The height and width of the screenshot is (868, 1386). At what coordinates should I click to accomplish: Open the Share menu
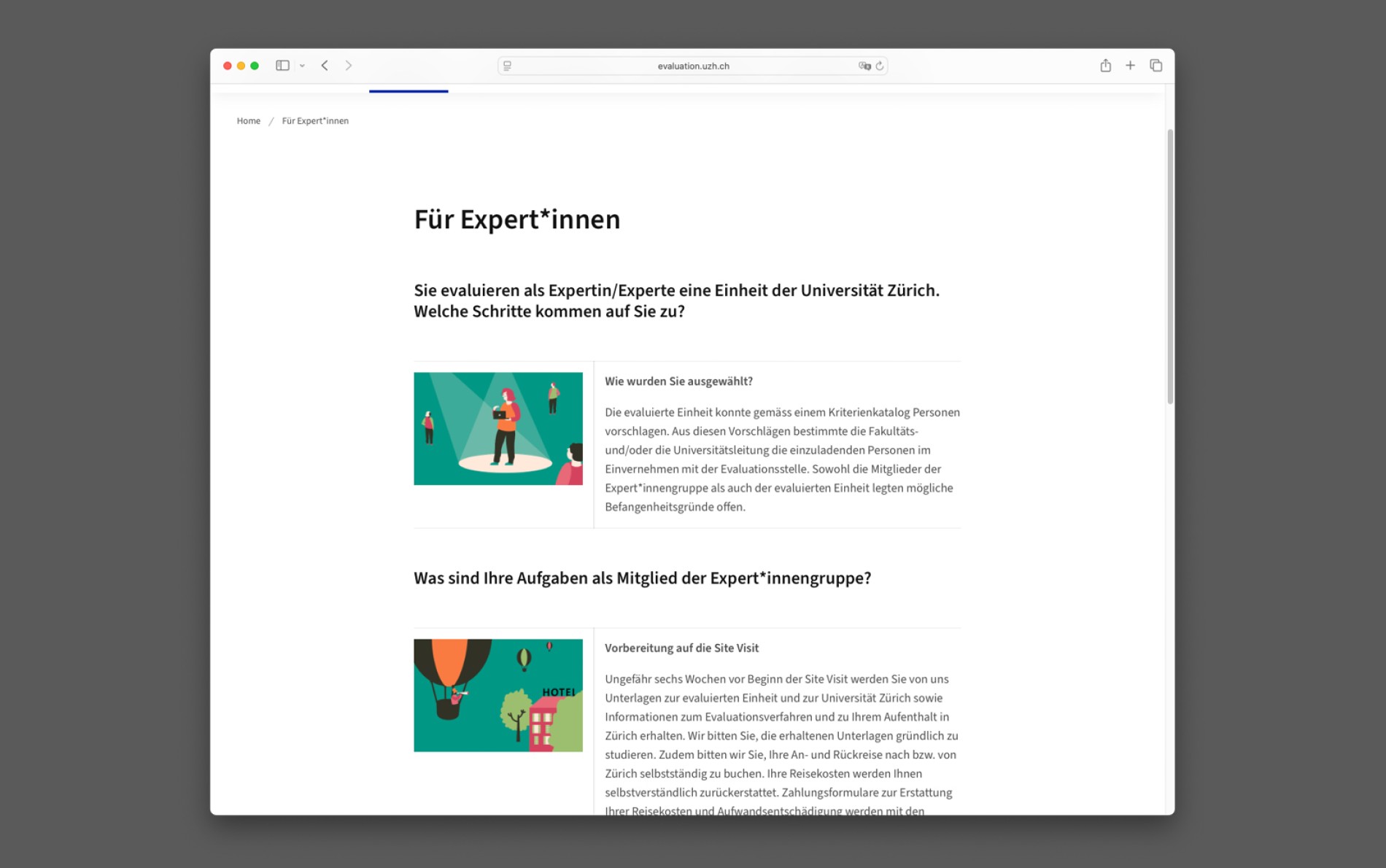click(1105, 66)
